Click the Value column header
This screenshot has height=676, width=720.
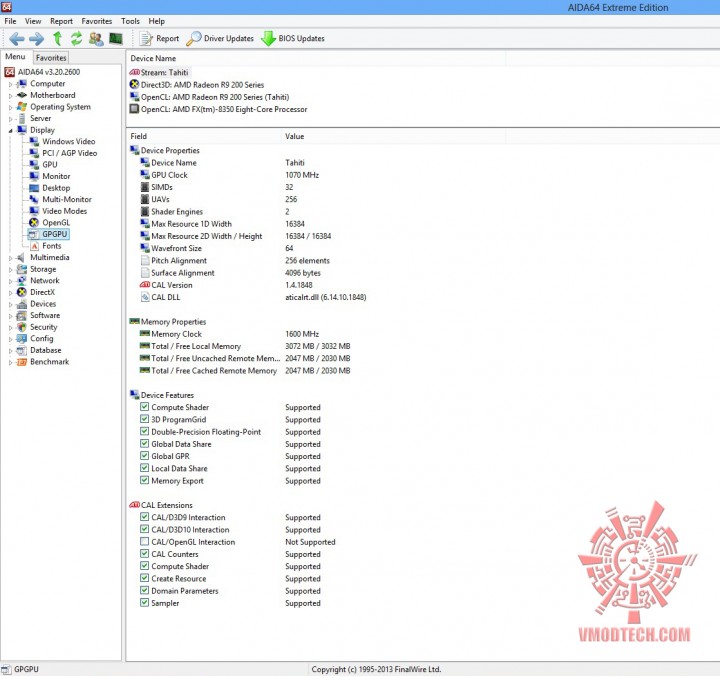[x=394, y=136]
